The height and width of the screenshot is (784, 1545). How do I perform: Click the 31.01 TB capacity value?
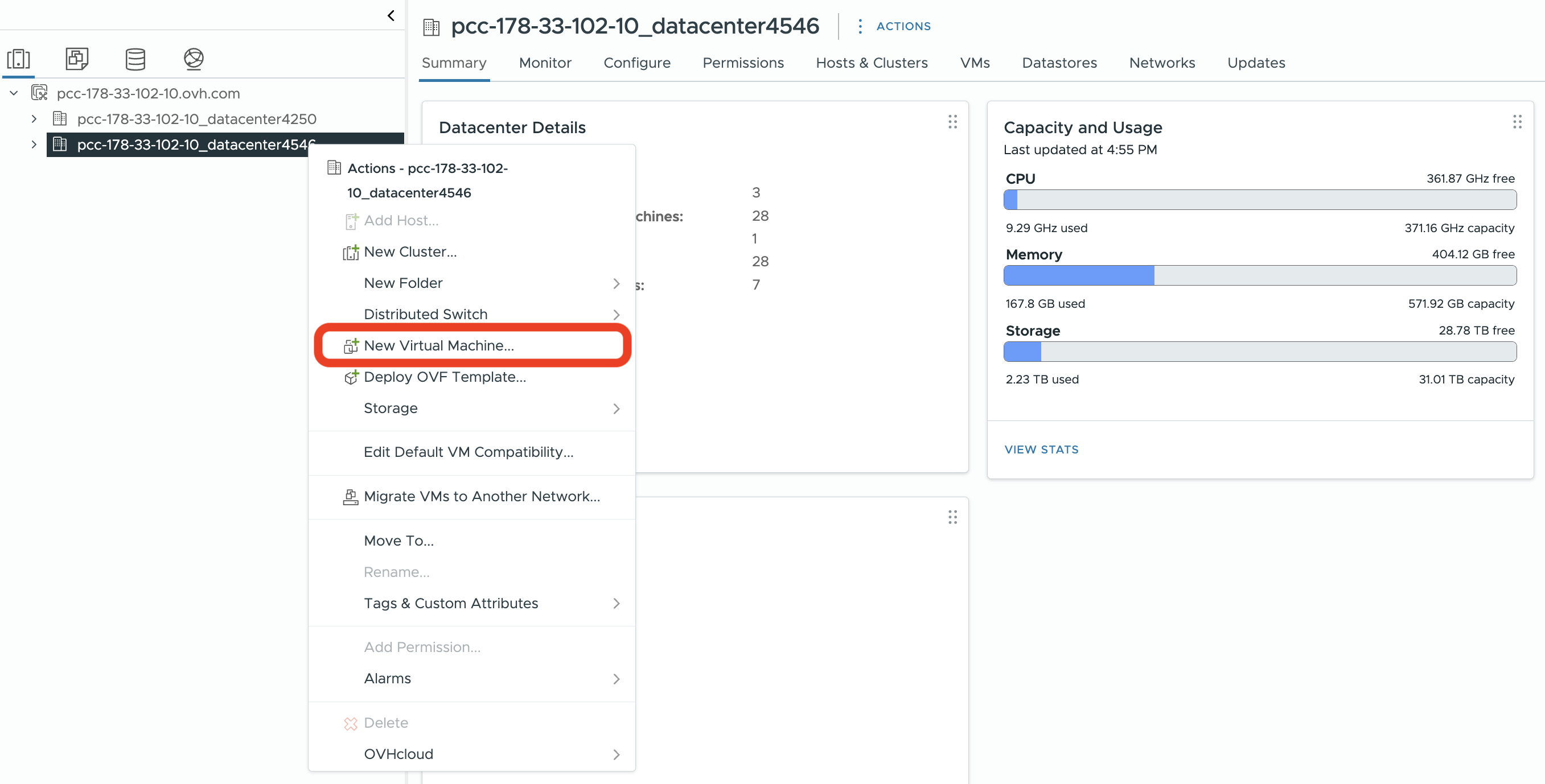coord(1466,379)
